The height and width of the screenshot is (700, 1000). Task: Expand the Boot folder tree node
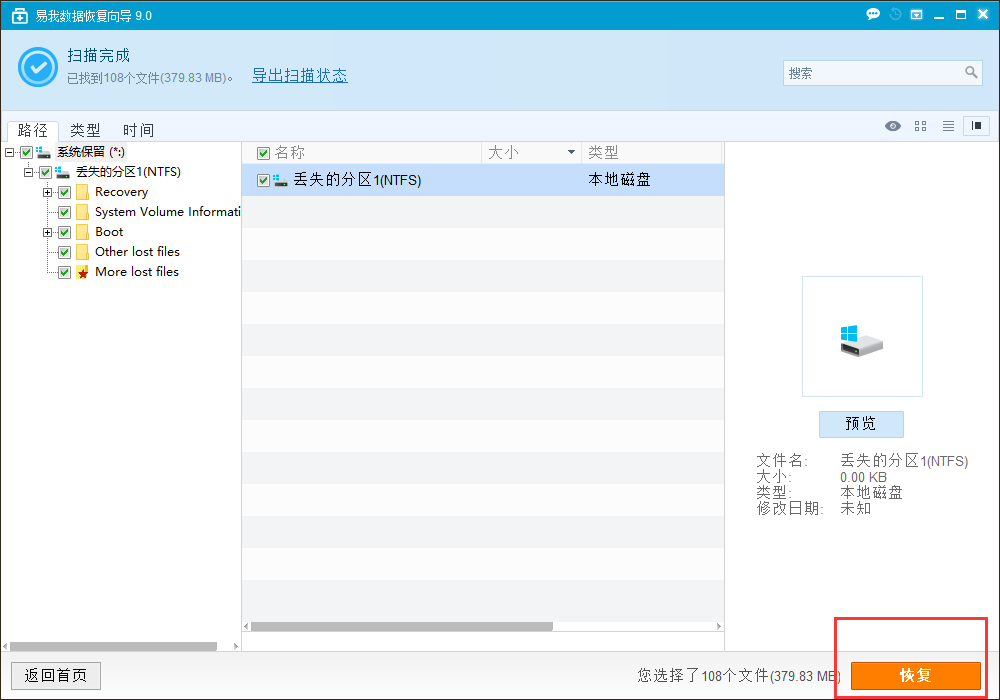click(47, 232)
